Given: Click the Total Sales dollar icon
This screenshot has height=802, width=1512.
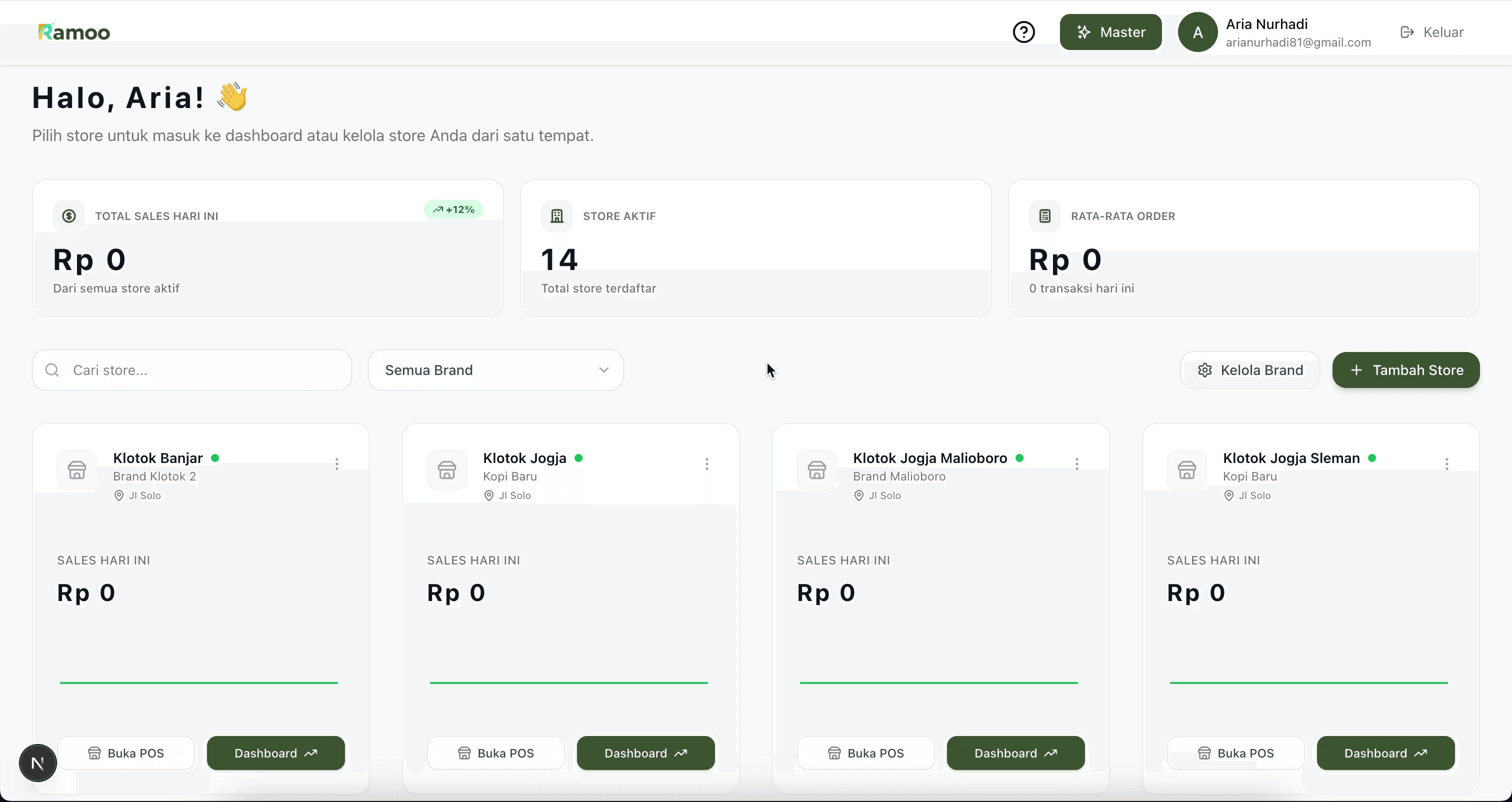Looking at the screenshot, I should coord(68,216).
